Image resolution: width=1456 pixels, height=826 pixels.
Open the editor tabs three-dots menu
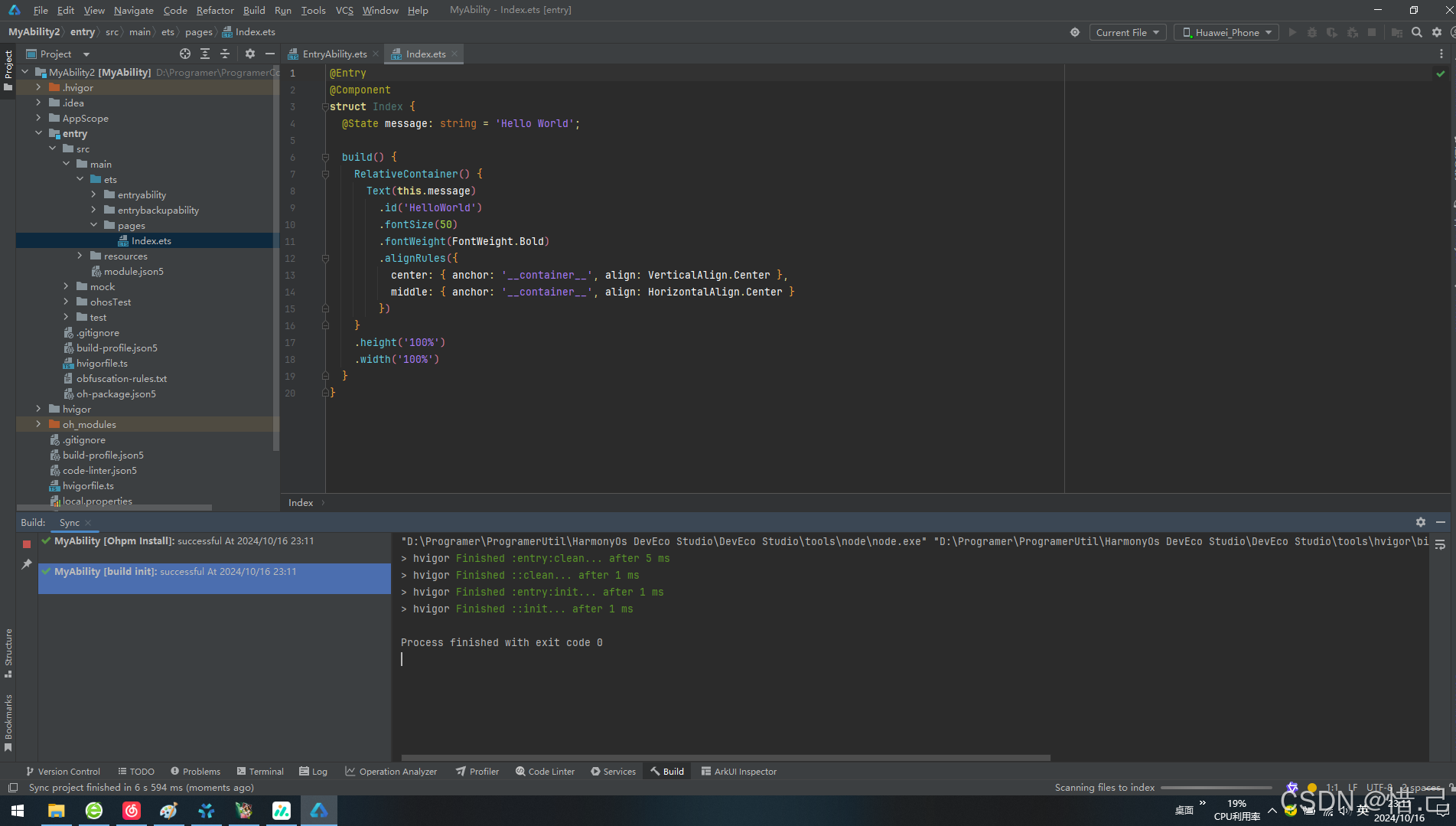(1441, 54)
